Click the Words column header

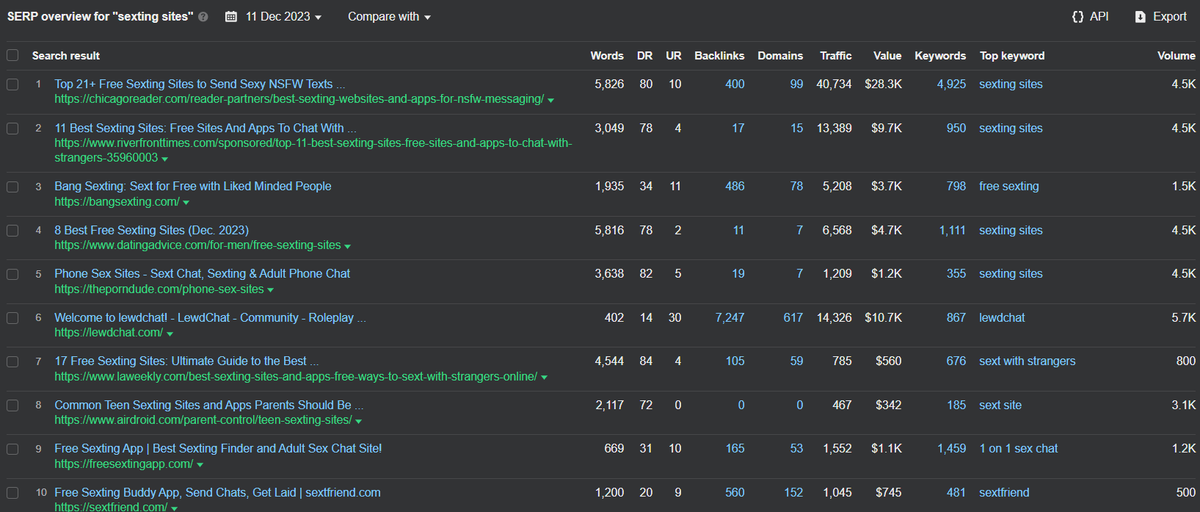pos(607,56)
